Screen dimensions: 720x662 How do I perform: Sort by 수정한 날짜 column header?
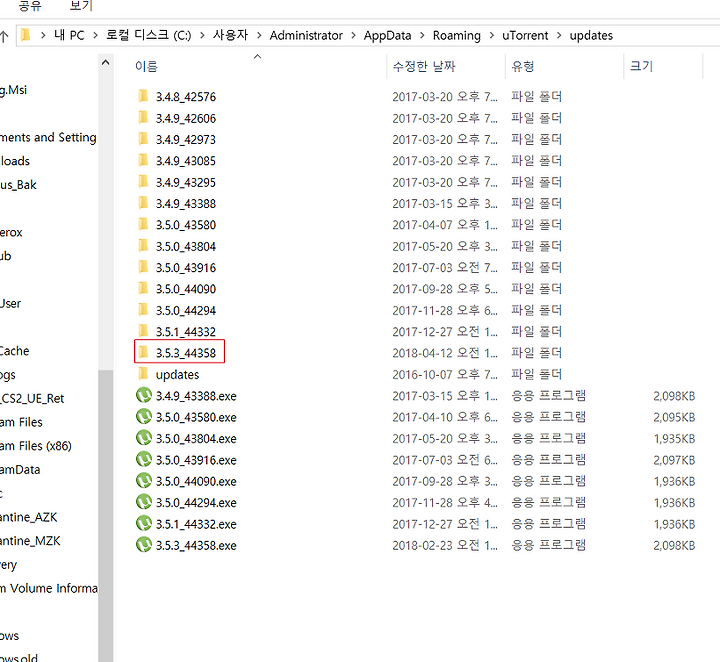424,67
